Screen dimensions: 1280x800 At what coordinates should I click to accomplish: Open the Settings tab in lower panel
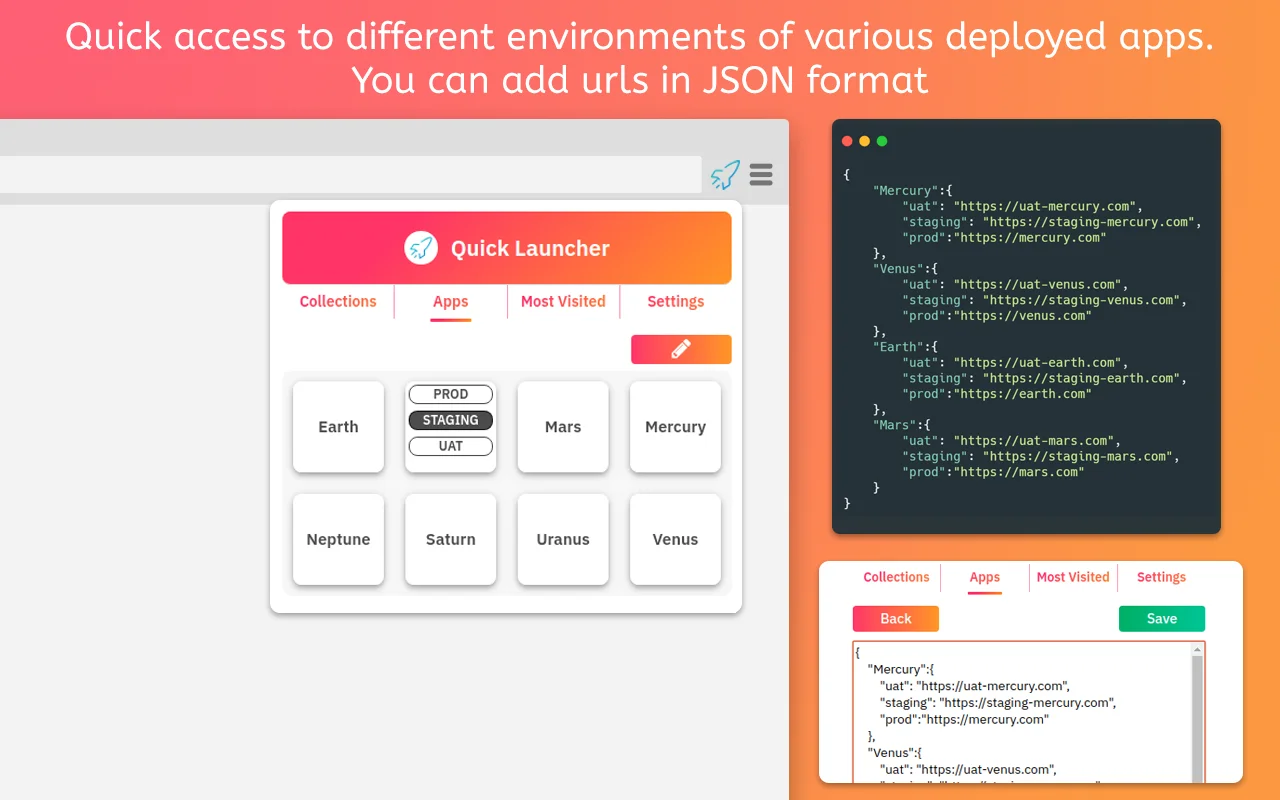pos(1161,577)
